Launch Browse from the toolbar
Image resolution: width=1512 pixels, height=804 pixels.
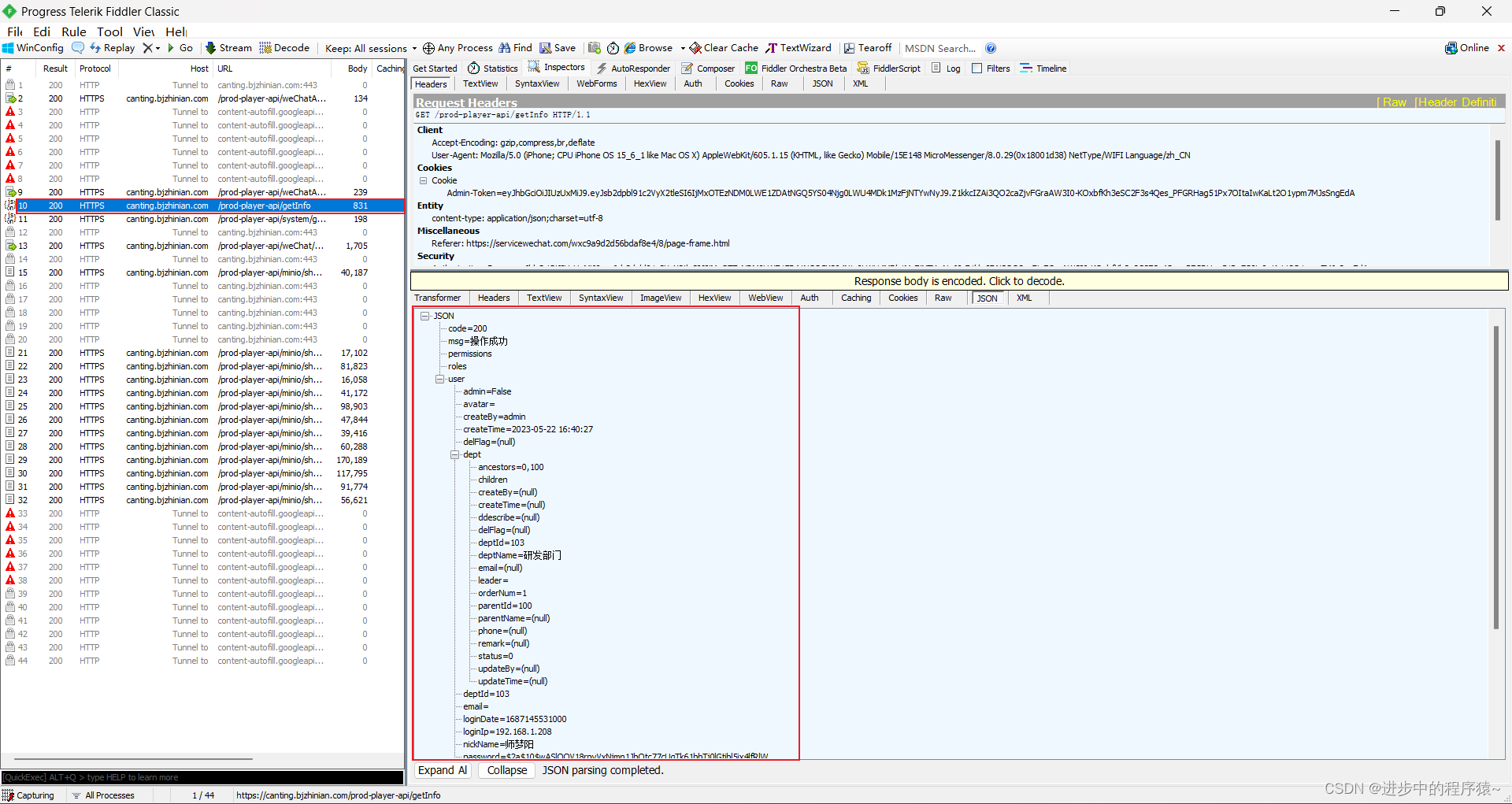tap(648, 48)
